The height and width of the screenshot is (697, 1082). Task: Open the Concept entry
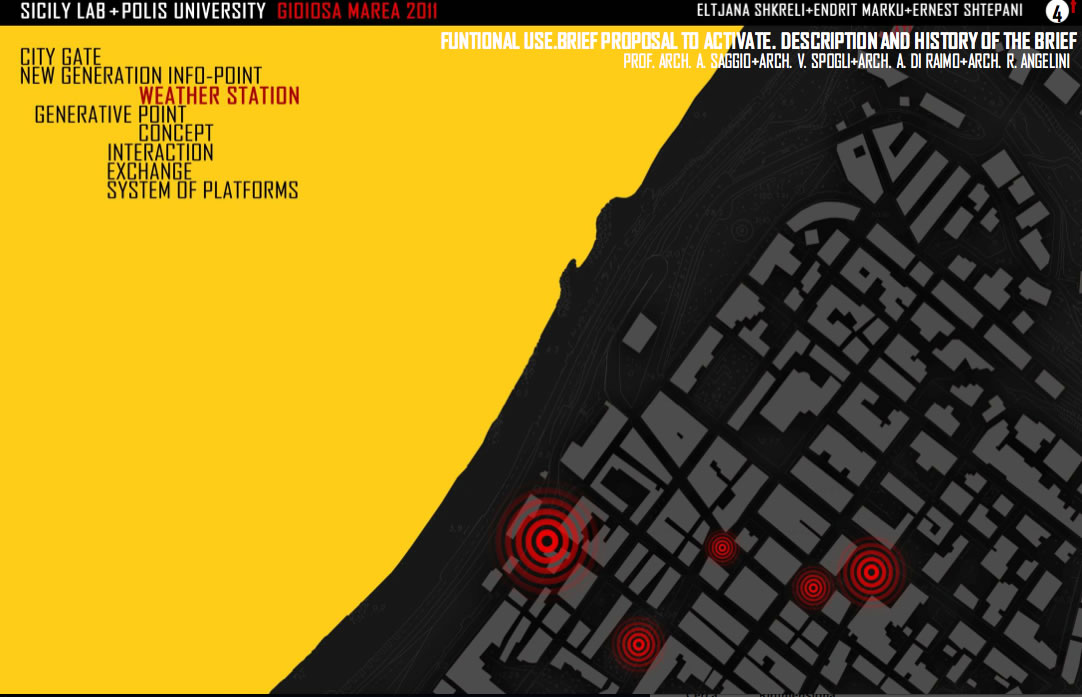tap(176, 133)
